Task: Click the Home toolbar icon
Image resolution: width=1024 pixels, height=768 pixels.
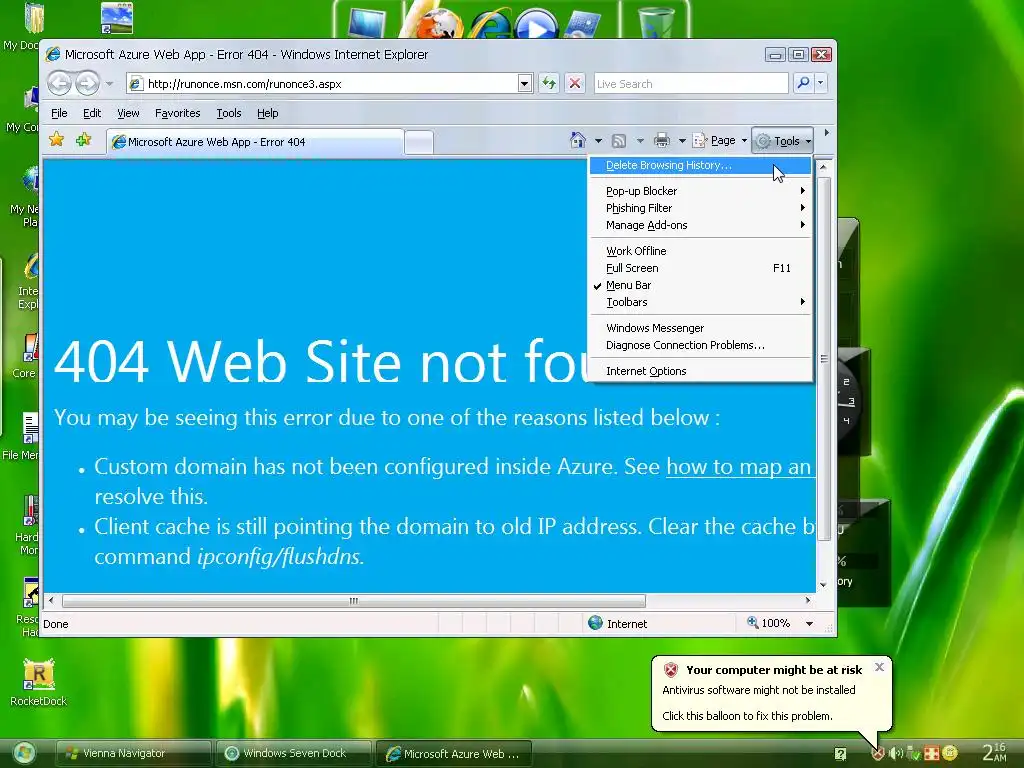Action: point(578,140)
